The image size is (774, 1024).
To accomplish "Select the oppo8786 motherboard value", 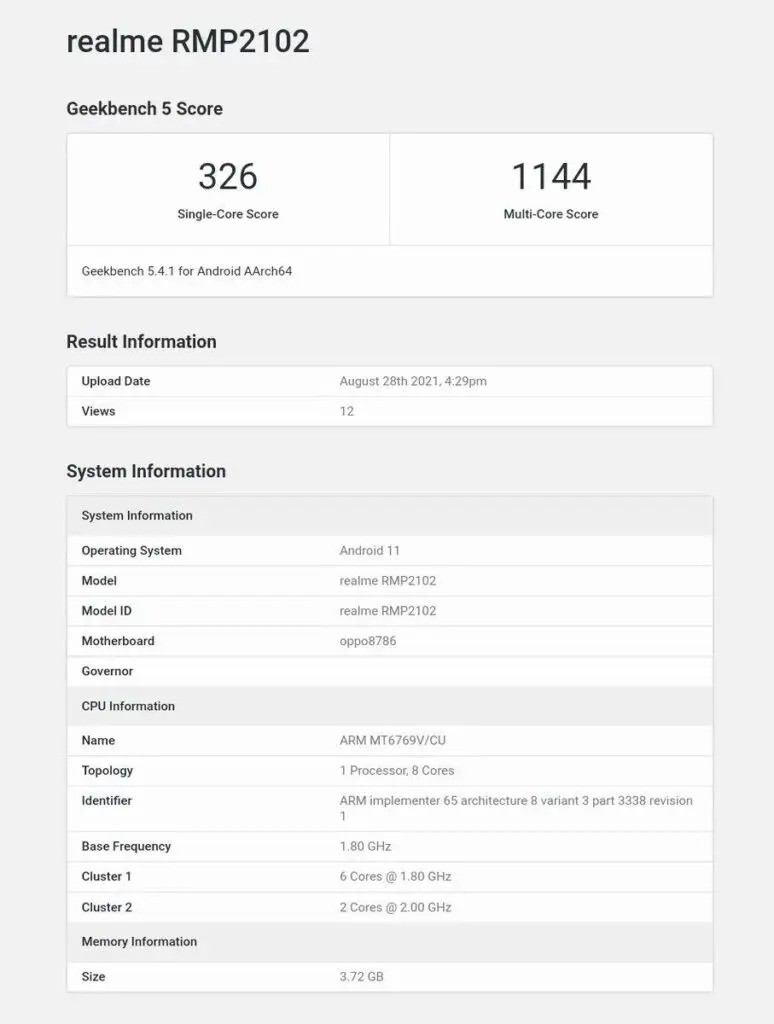I will point(368,641).
